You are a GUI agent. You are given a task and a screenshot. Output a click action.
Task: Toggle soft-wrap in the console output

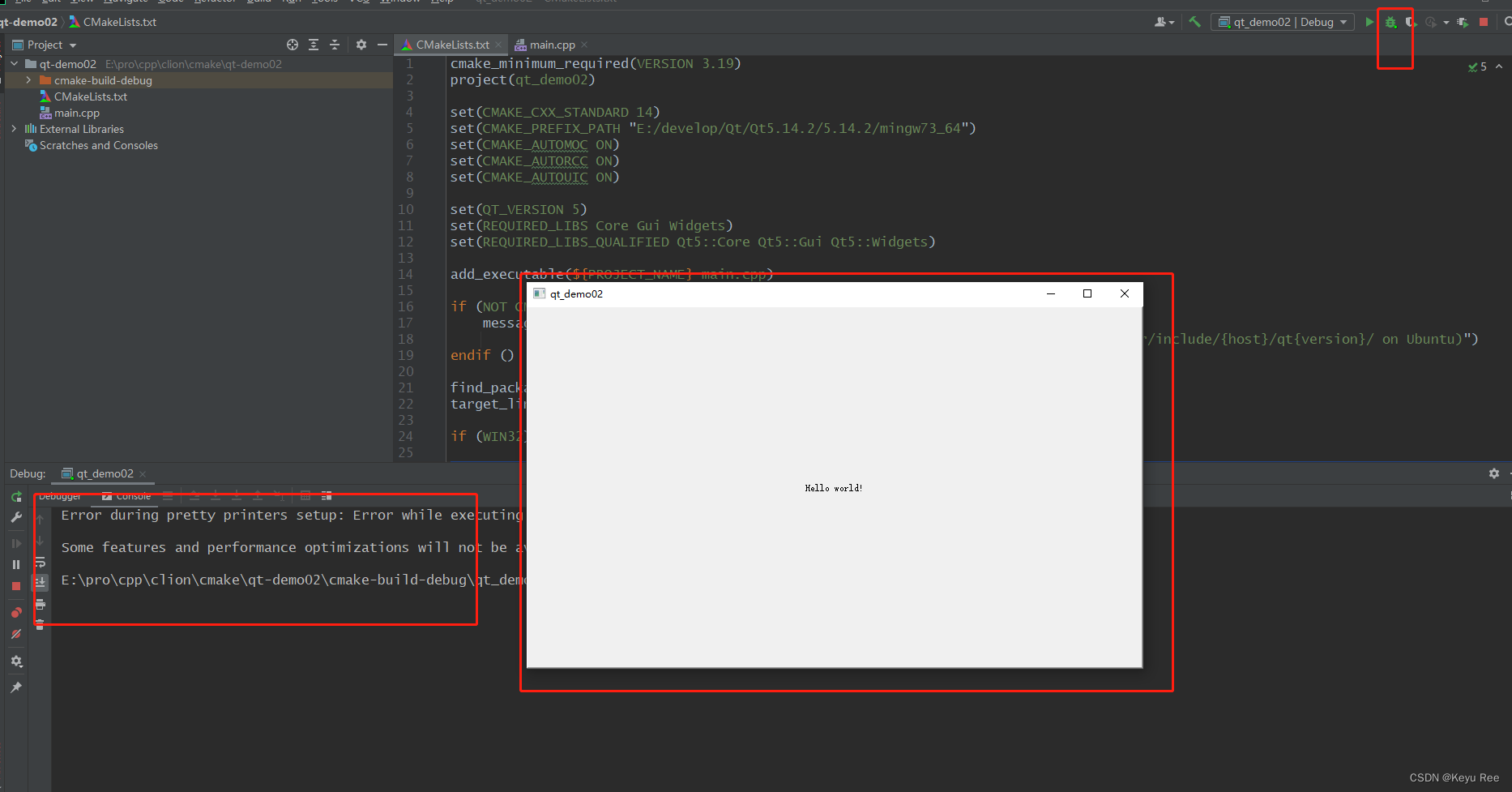[40, 563]
